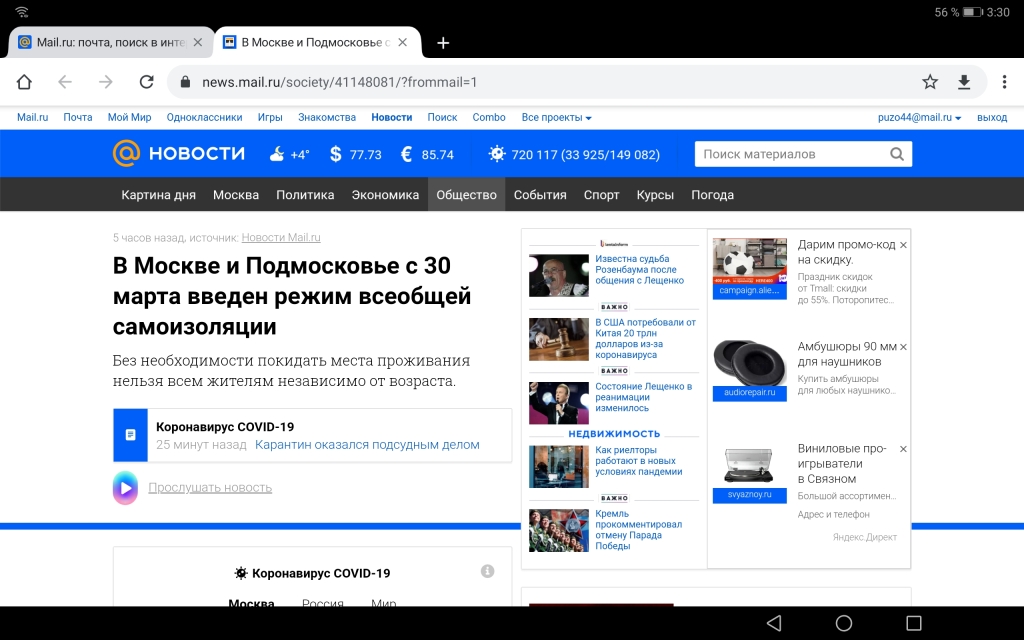
Task: Open the Rosenbaum news thumbnail
Action: coord(558,275)
